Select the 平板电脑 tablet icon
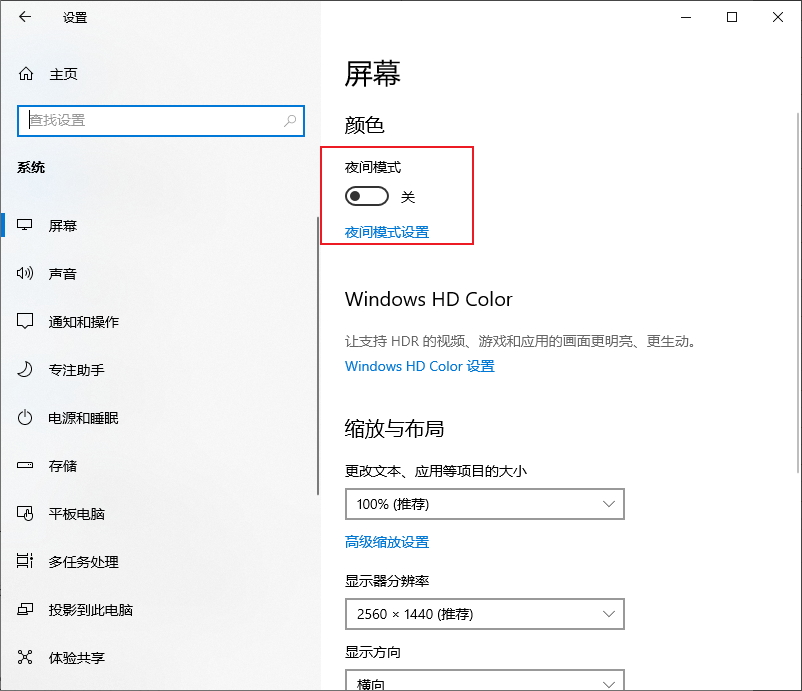Image resolution: width=802 pixels, height=691 pixels. 24,513
